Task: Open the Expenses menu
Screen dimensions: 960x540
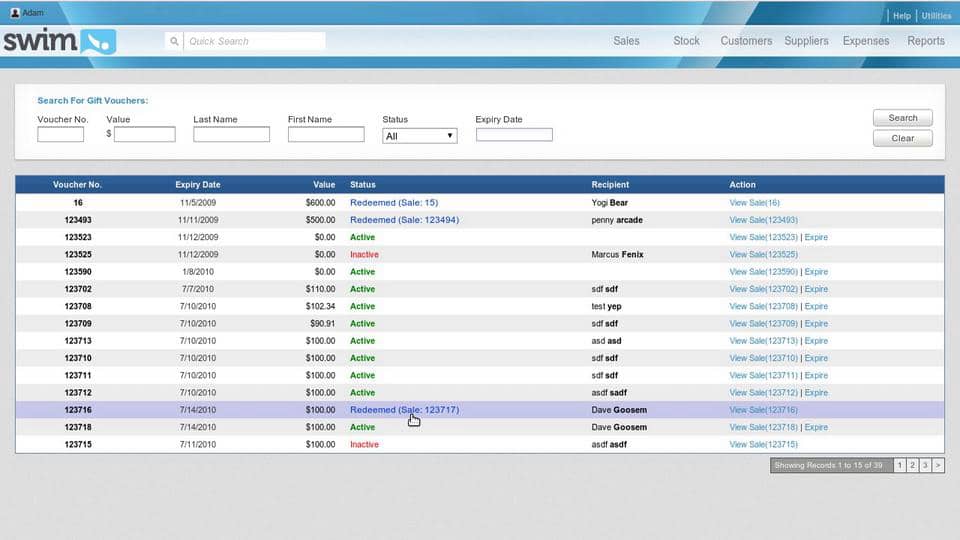Action: tap(866, 41)
